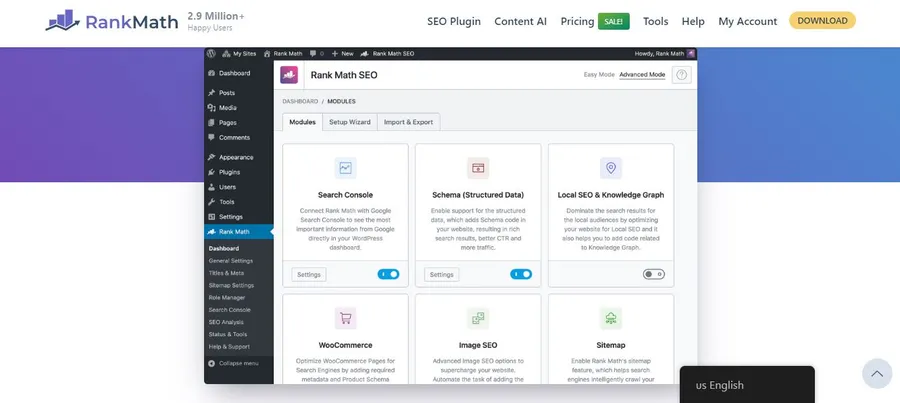
Task: Toggle off the Schema module switch
Action: pos(521,274)
